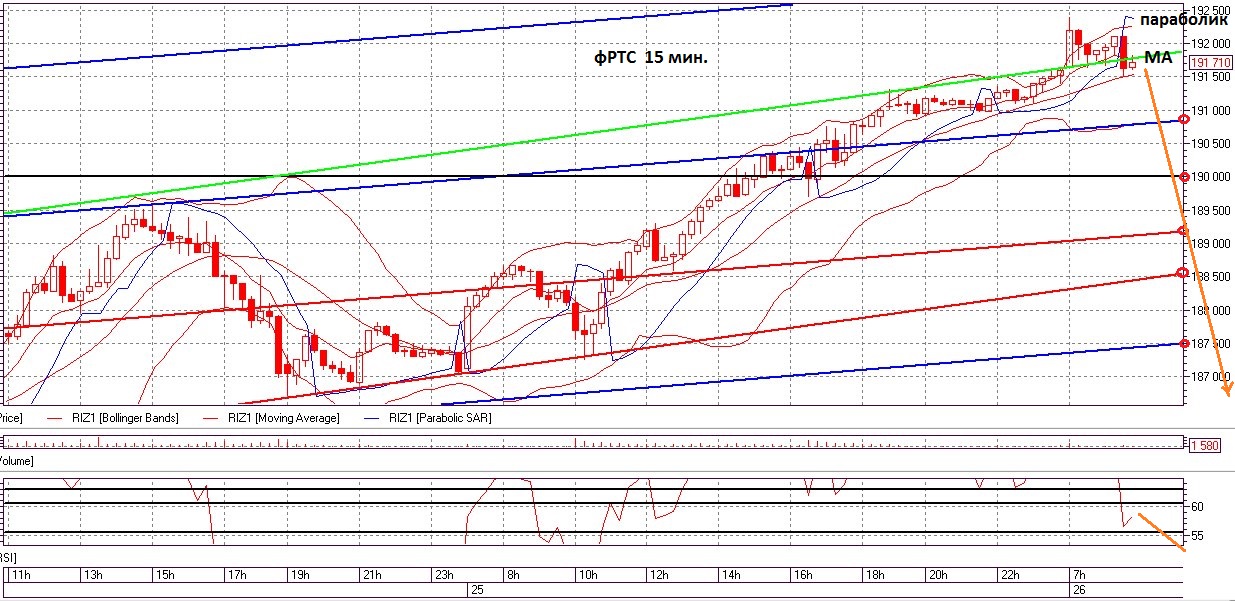The height and width of the screenshot is (601, 1235).
Task: Click the 189 500 price axis label
Action: (x=1210, y=210)
